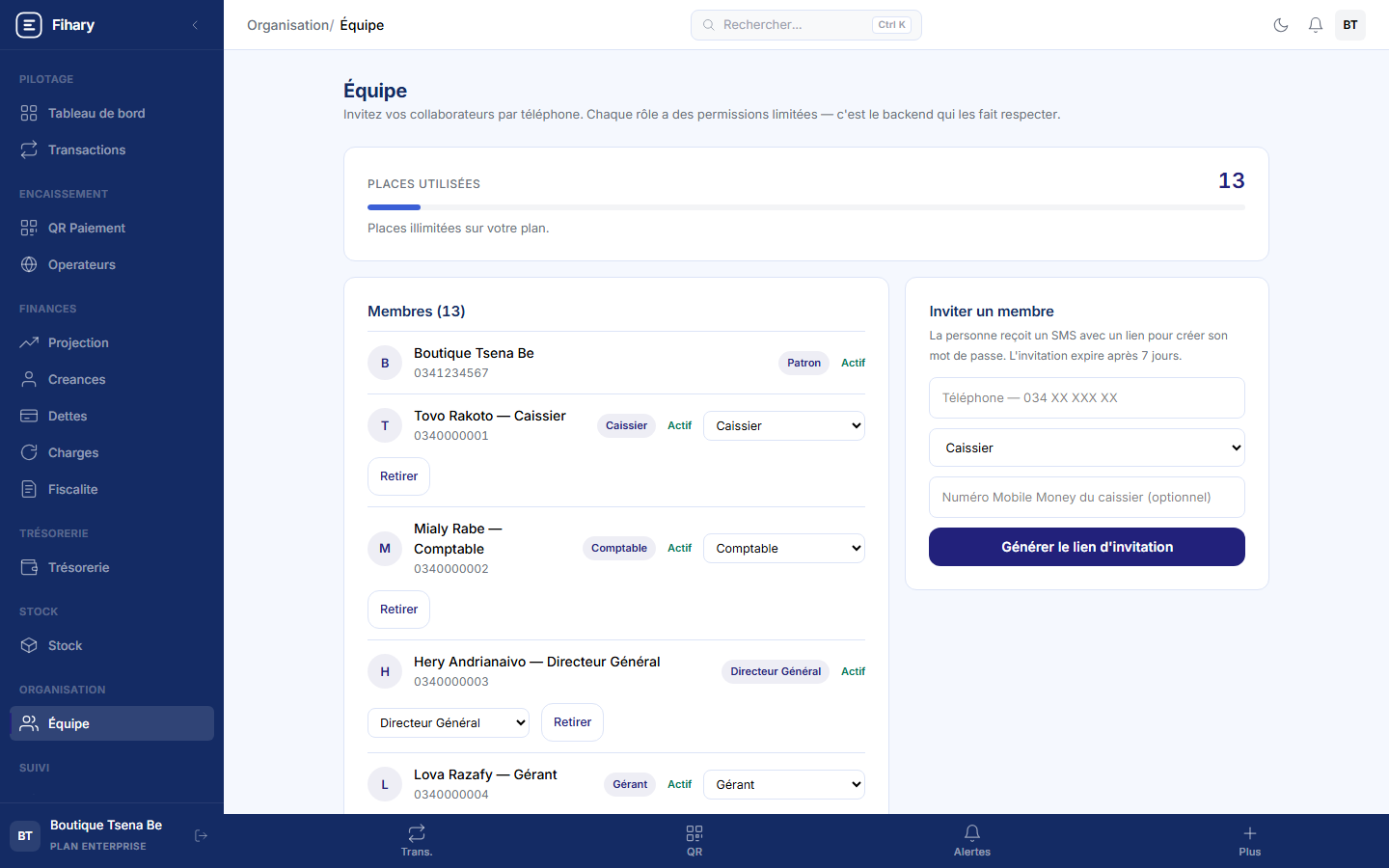The image size is (1389, 868).
Task: Click the BT avatar in sidebar footer
Action: (x=25, y=835)
